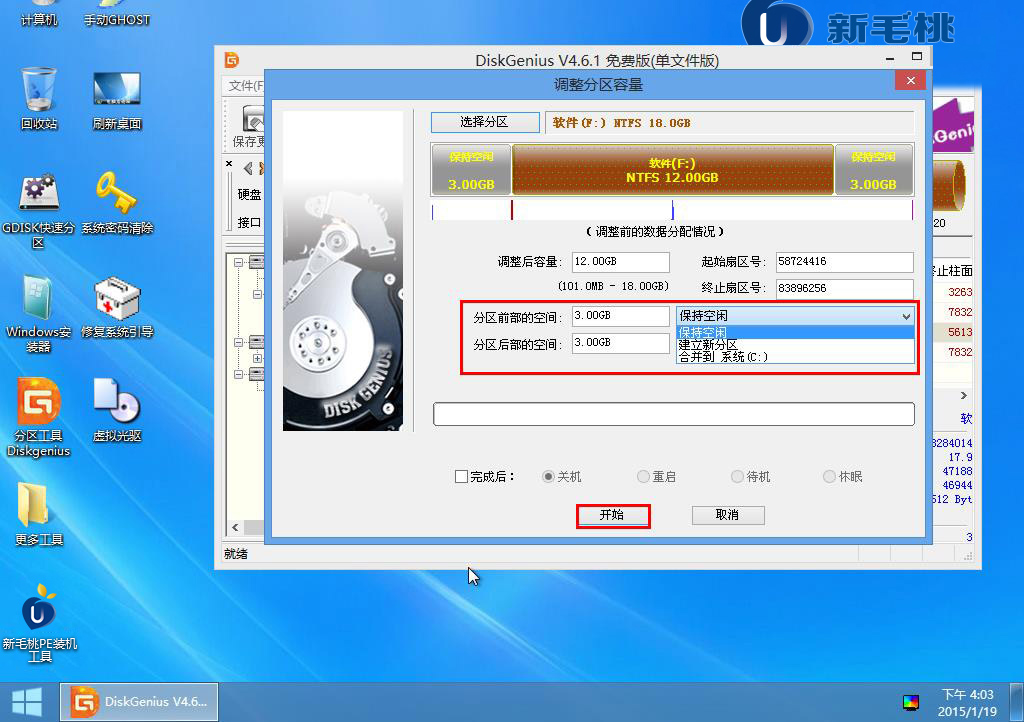
Task: Select the 休眠 radio button
Action: pyautogui.click(x=829, y=477)
